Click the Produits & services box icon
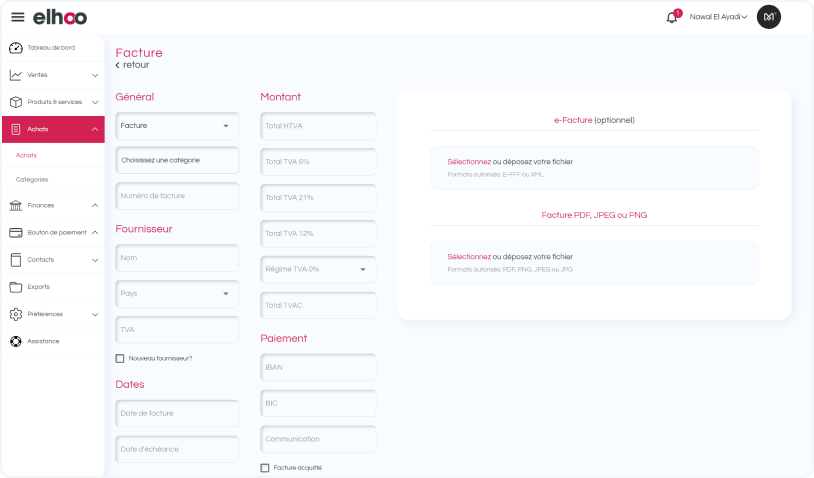Viewport: 814px width, 478px height. coord(16,102)
